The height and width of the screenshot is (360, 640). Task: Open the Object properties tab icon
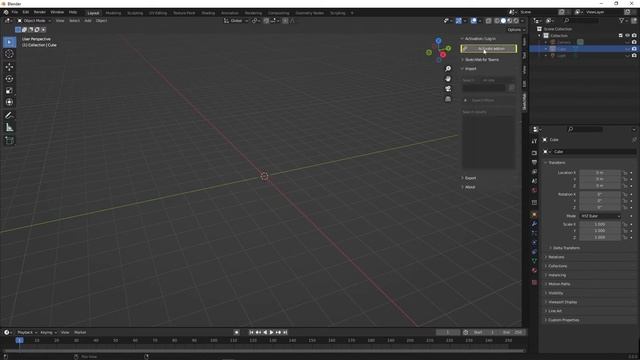534,215
